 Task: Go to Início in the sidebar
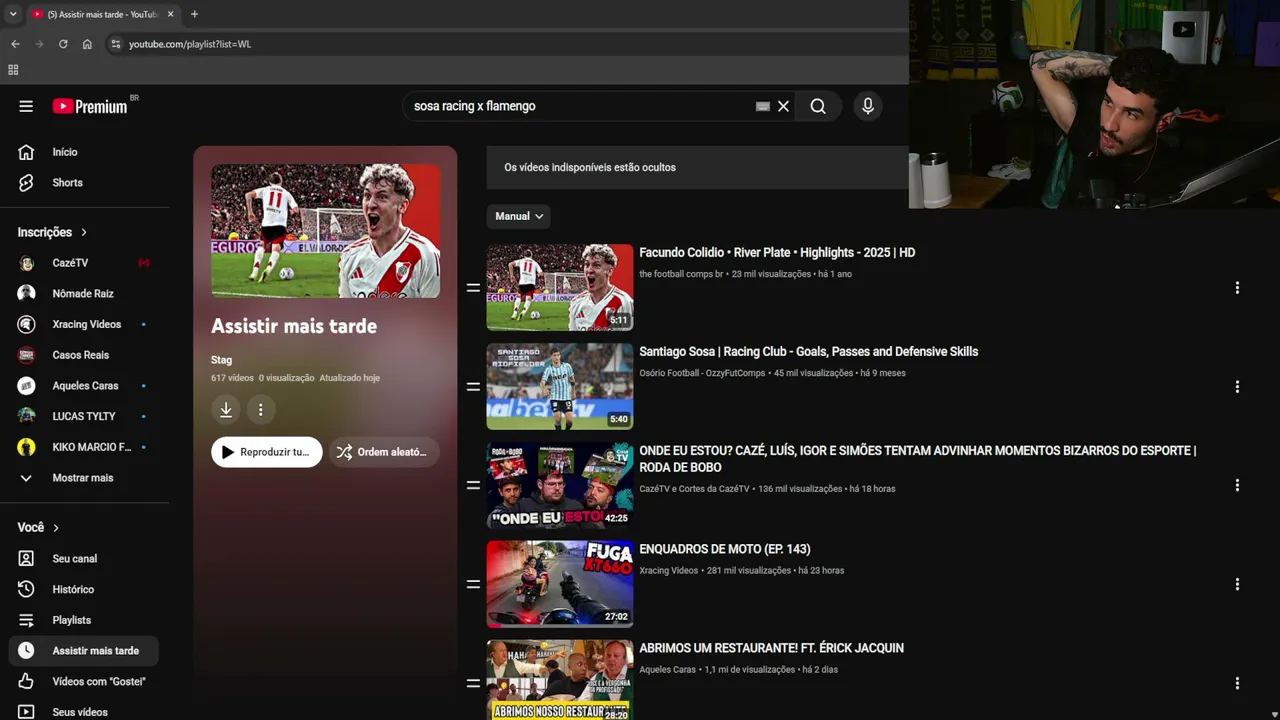83,152
